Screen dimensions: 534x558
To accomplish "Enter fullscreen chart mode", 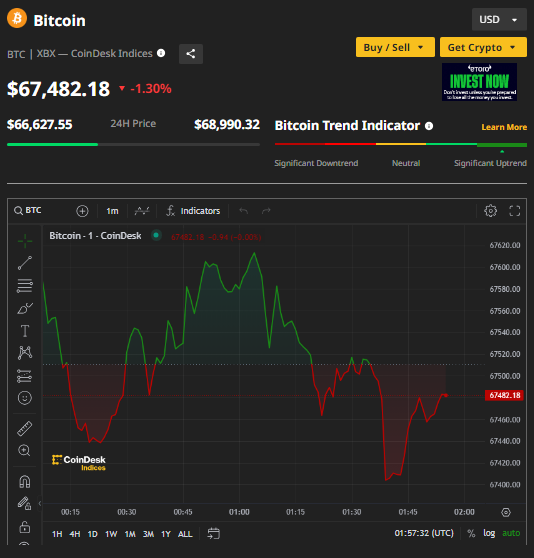I will tap(514, 211).
